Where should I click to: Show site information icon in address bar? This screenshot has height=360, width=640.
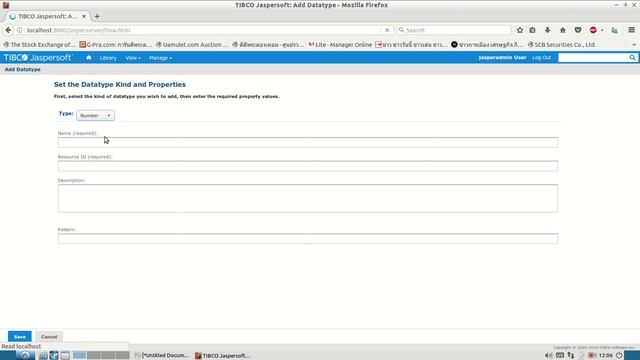(x=20, y=30)
